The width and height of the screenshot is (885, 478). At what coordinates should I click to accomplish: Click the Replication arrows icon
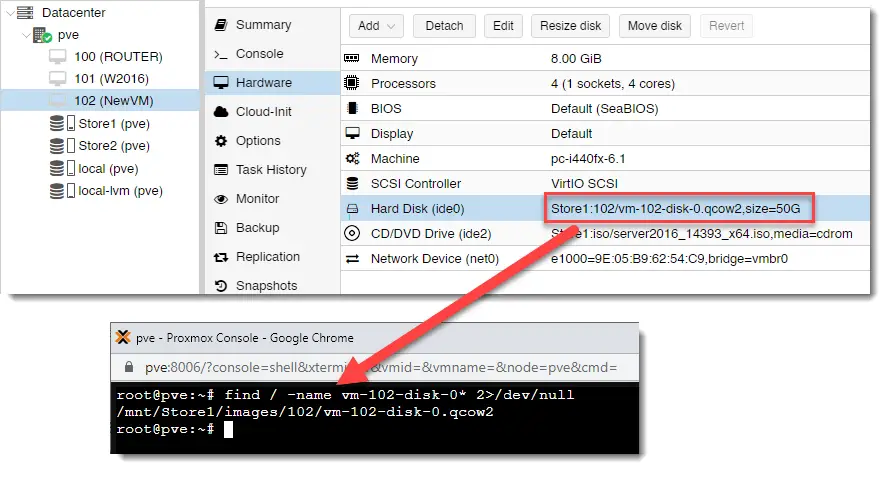click(x=221, y=257)
